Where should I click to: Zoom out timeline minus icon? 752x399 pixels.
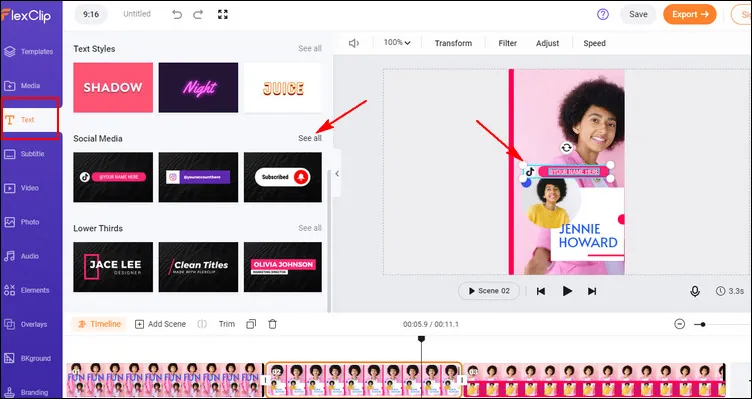point(680,324)
